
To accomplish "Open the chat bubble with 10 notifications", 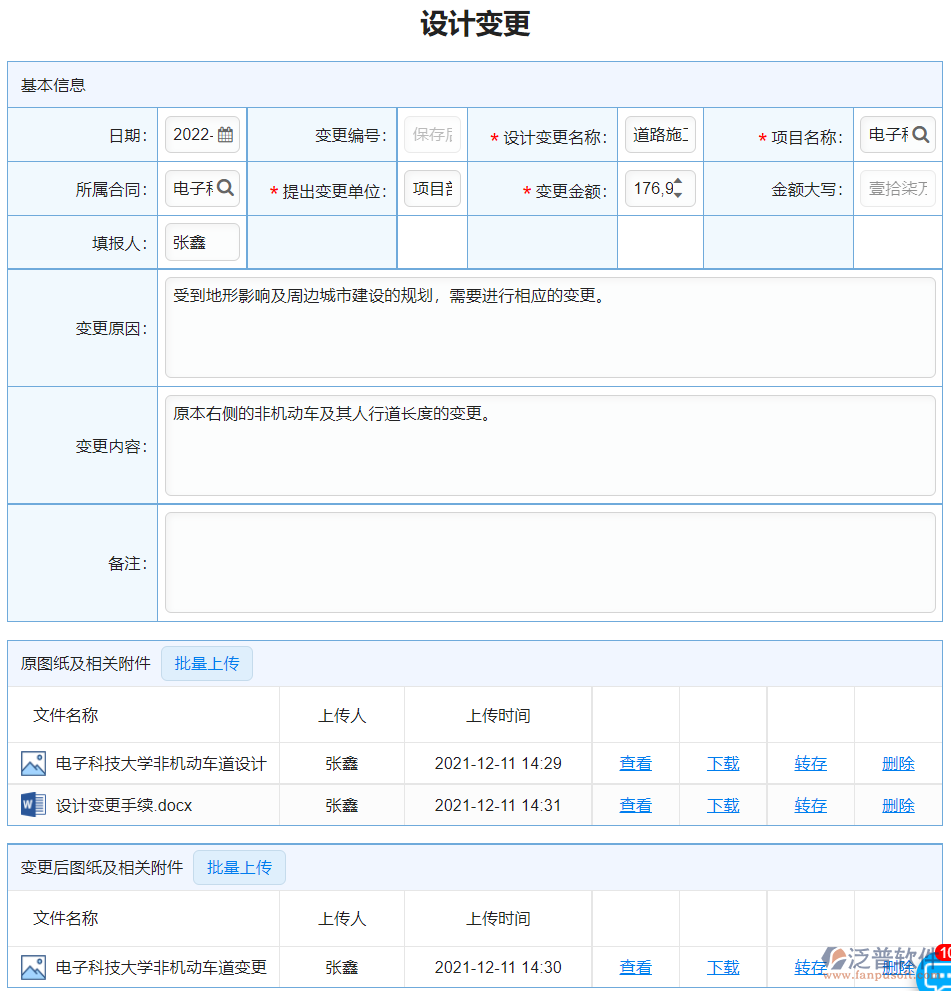I will (937, 977).
